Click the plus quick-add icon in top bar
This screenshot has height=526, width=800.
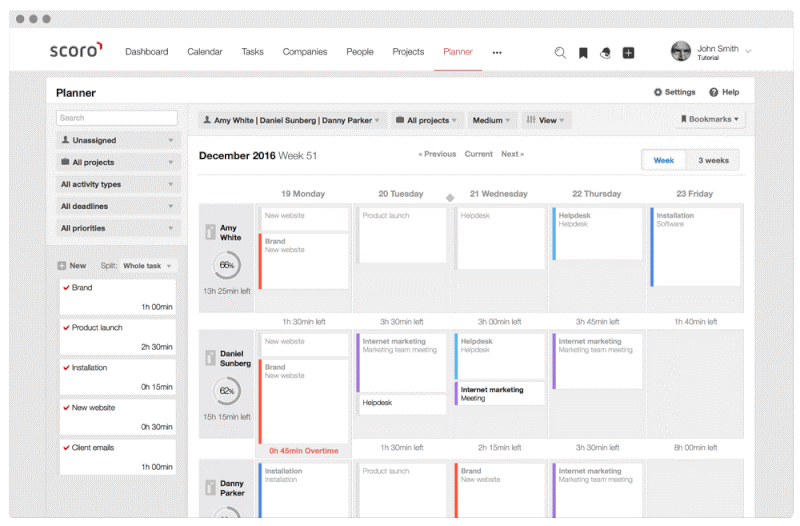click(x=628, y=53)
